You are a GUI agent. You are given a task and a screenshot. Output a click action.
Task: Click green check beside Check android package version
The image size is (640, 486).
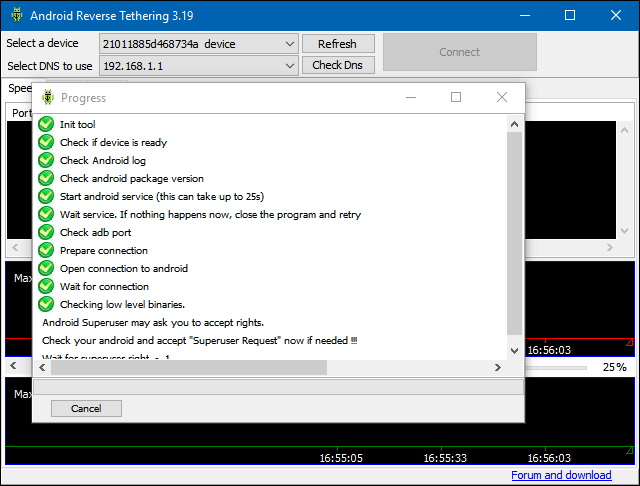click(x=46, y=178)
